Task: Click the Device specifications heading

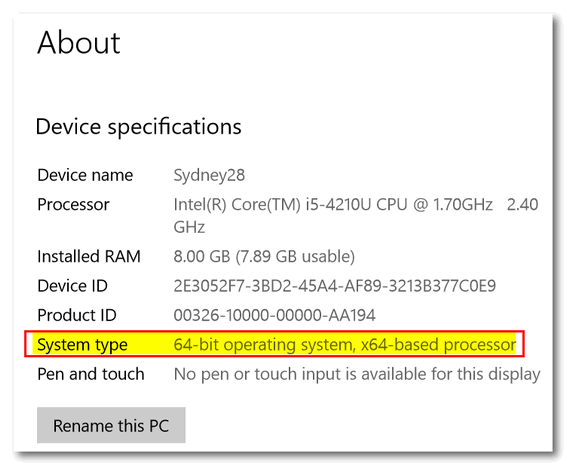Action: (138, 127)
